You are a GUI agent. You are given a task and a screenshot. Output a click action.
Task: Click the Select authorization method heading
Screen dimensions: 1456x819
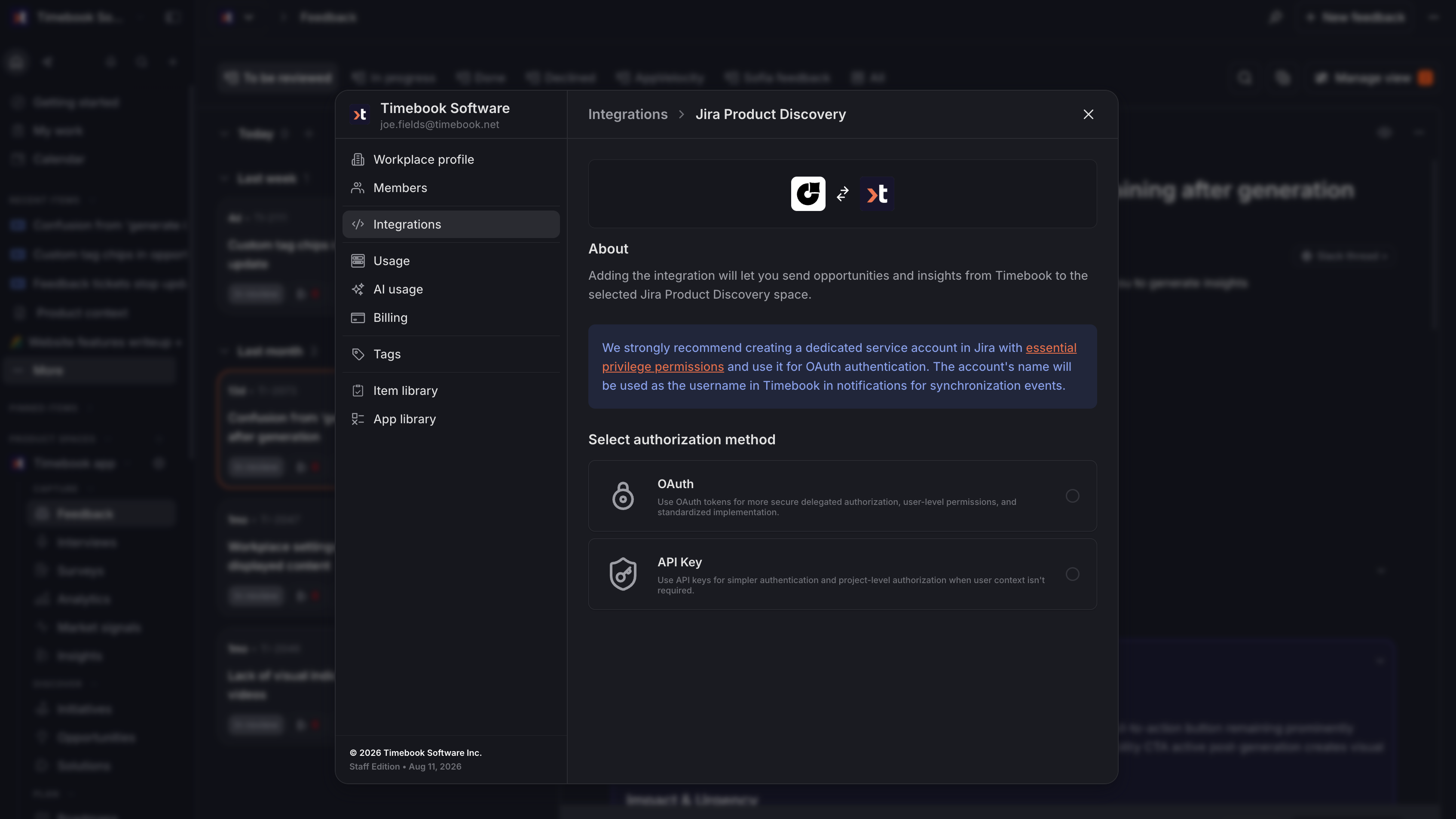[682, 439]
